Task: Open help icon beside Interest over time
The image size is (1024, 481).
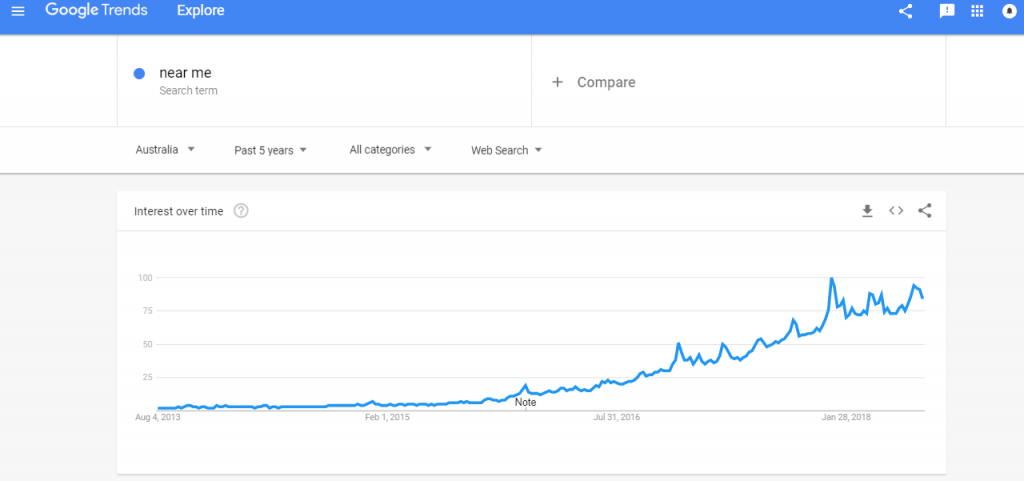Action: (x=241, y=211)
